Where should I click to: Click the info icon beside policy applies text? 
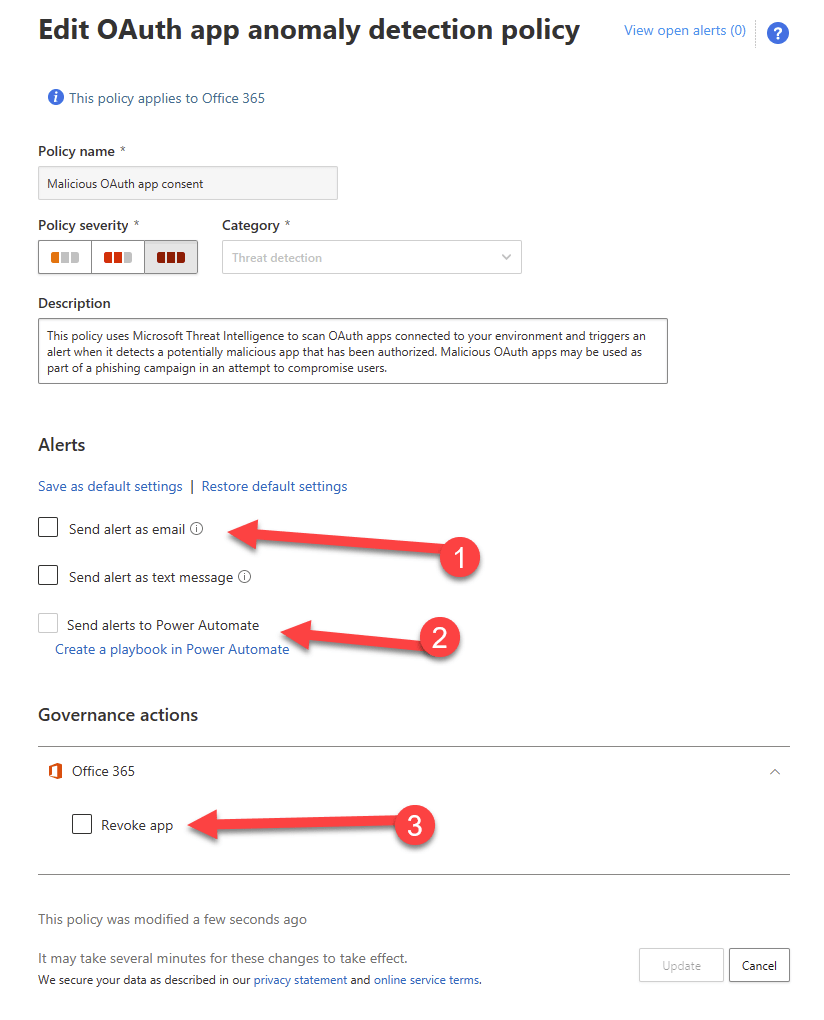click(x=56, y=98)
